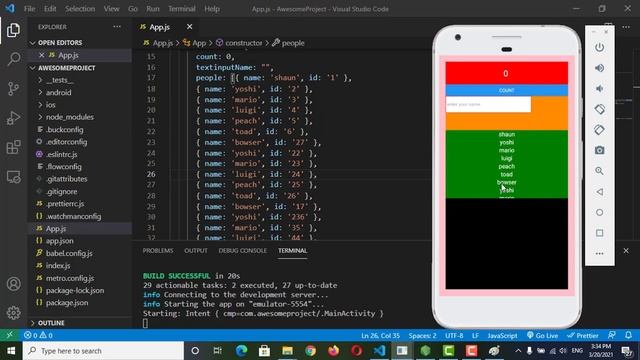Click remote window indicator in status bar
The image size is (640, 360).
[x=9, y=335]
